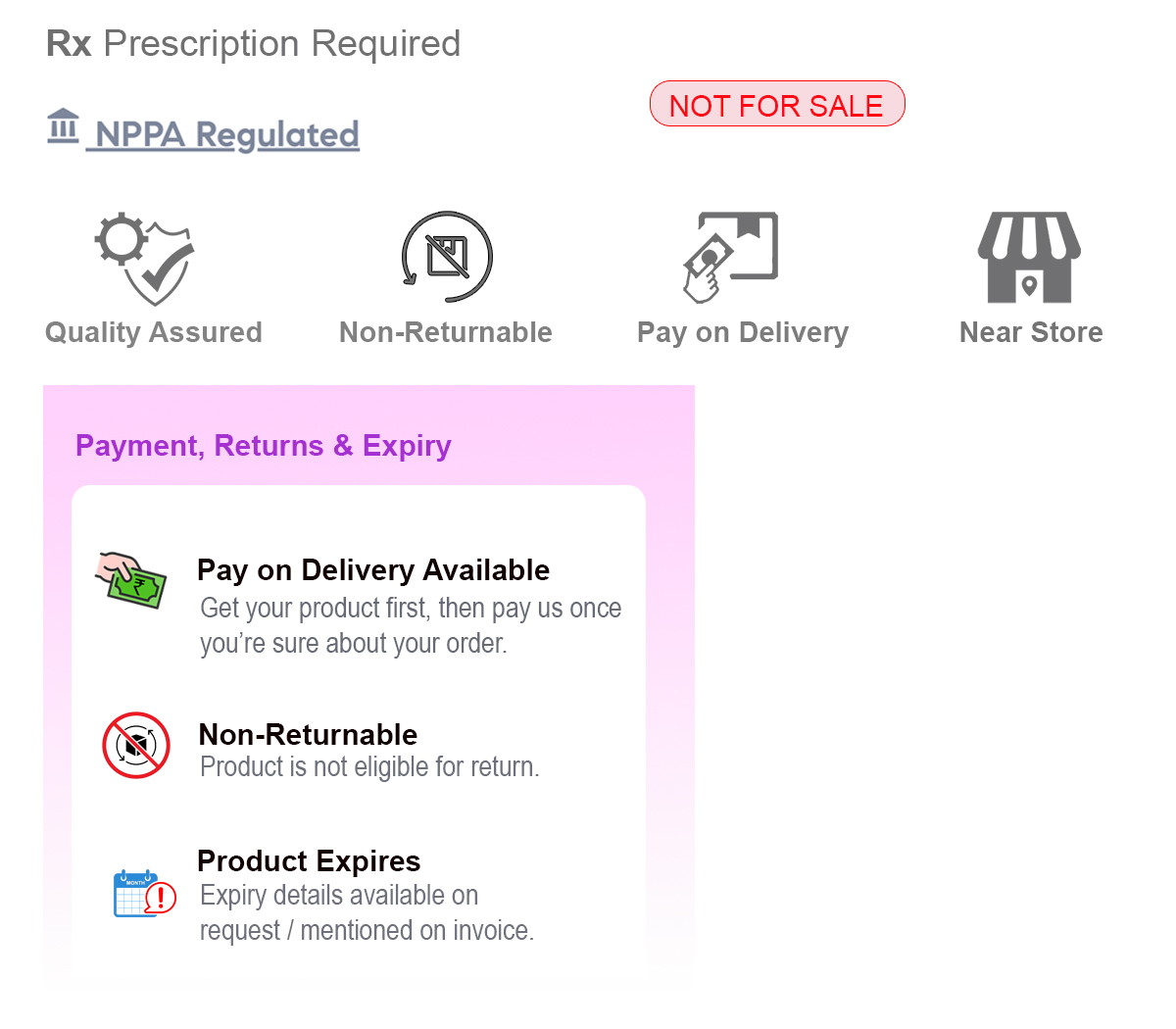Click the 'Product is not eligible for return' text

coord(369,766)
